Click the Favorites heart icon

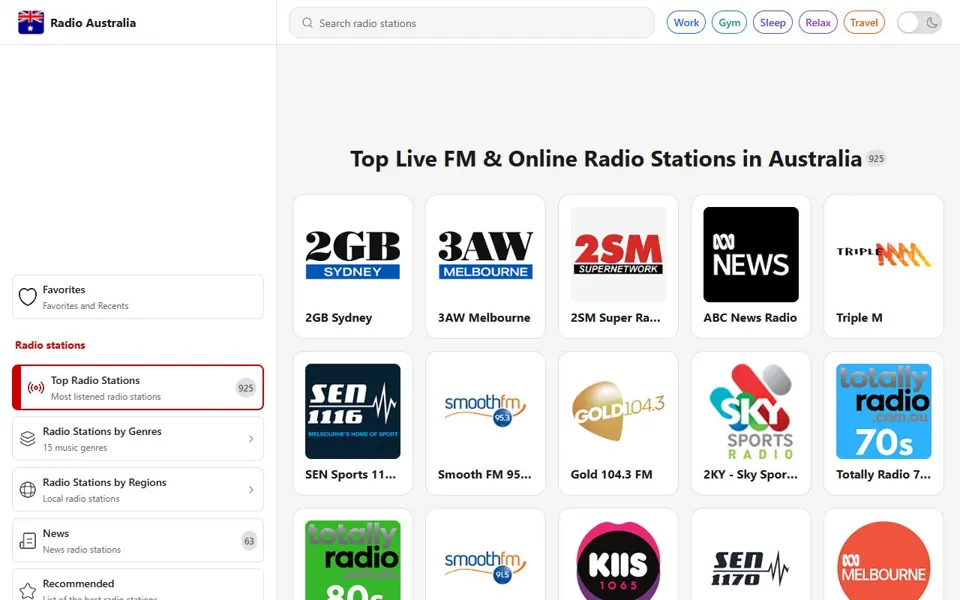tap(28, 297)
